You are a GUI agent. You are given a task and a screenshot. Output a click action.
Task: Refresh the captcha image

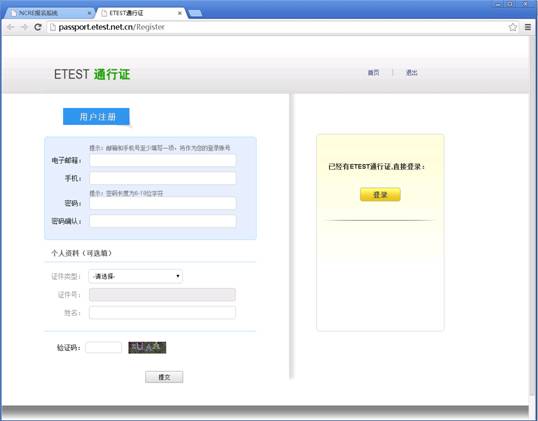pyautogui.click(x=147, y=348)
